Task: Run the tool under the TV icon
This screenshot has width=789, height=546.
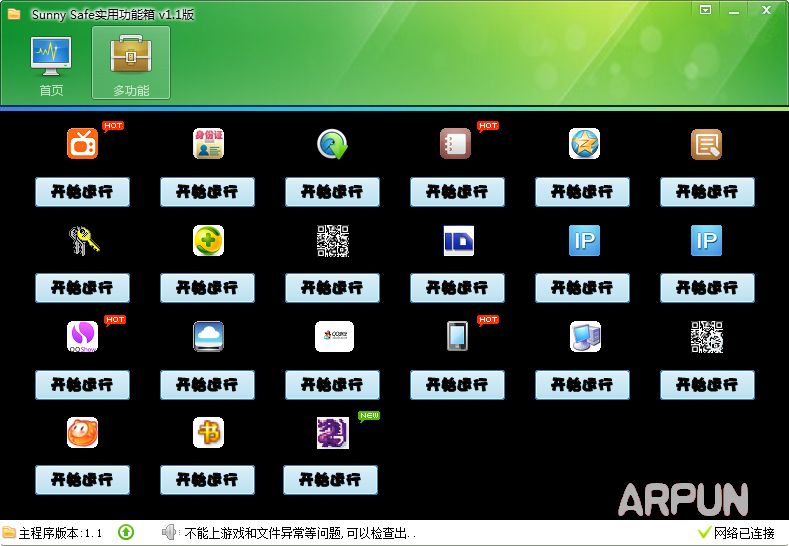Action: click(x=83, y=192)
